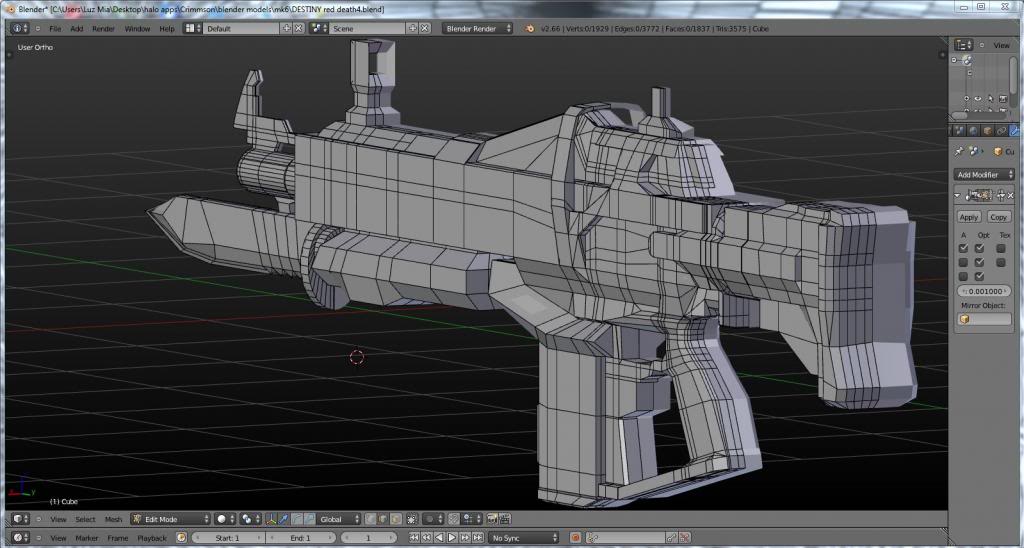The height and width of the screenshot is (548, 1024).
Task: Open the info editor type selector
Action: (20, 28)
